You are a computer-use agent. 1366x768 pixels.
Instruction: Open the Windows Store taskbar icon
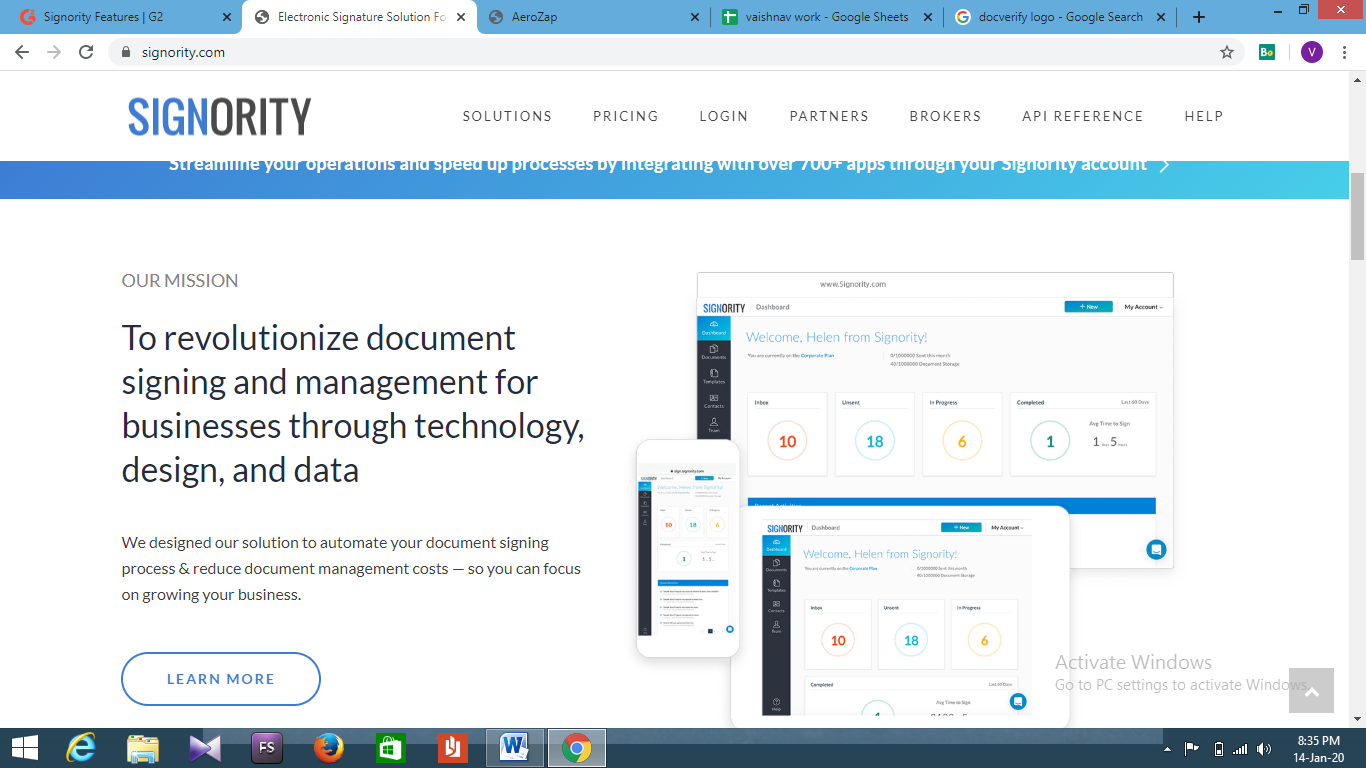(390, 748)
